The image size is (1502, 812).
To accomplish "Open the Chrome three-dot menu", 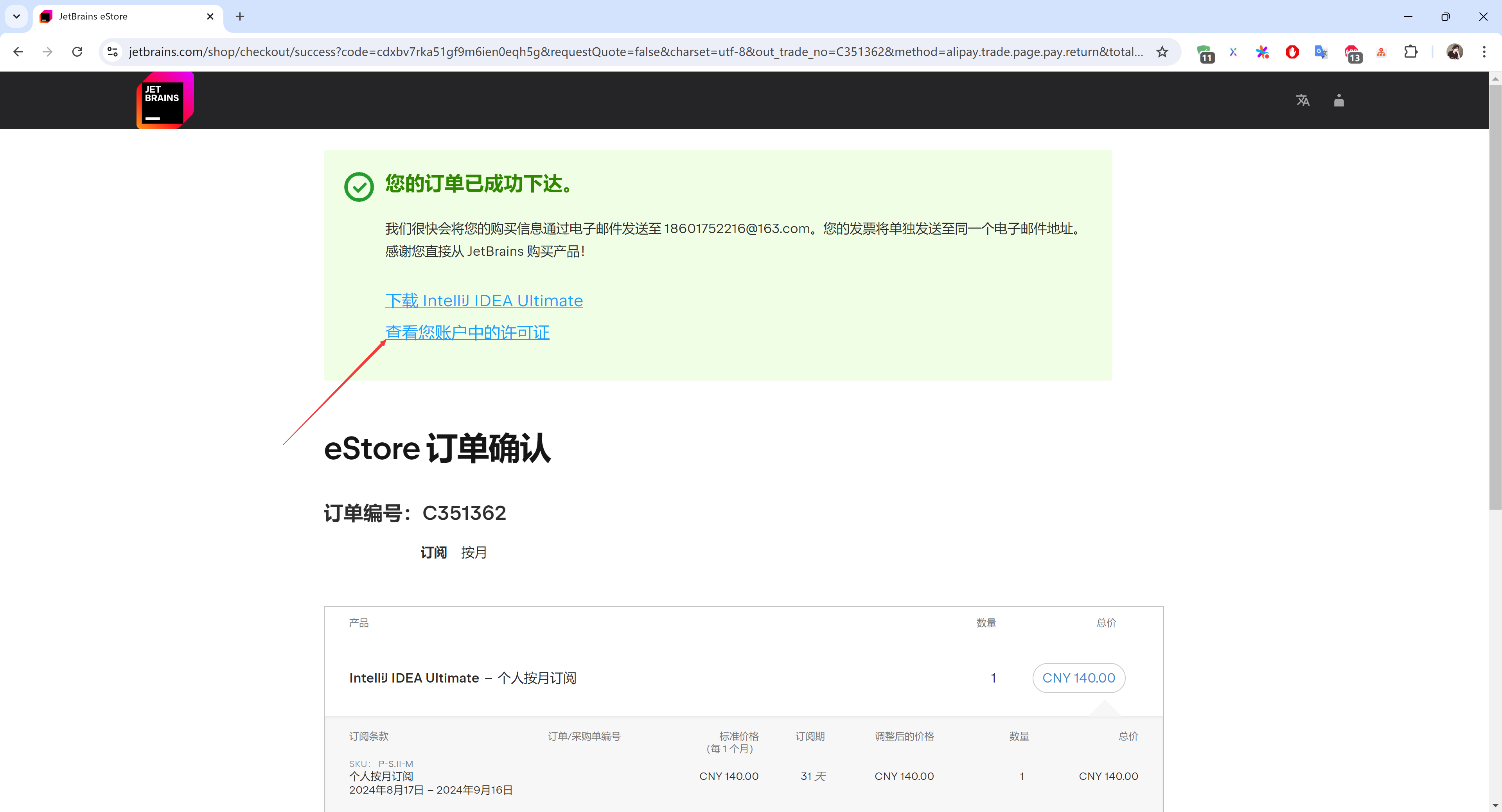I will [x=1484, y=52].
